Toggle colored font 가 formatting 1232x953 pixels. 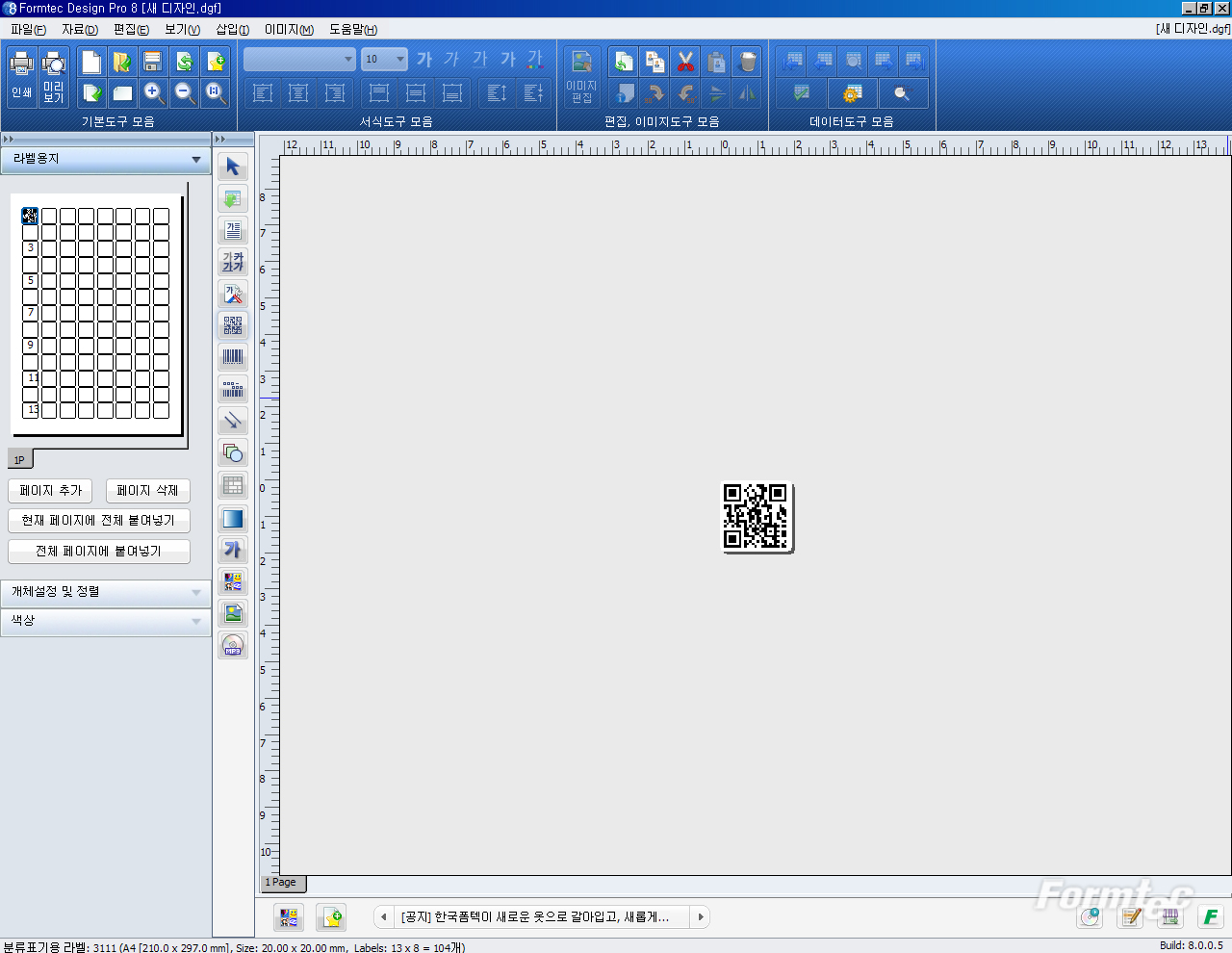click(x=536, y=59)
